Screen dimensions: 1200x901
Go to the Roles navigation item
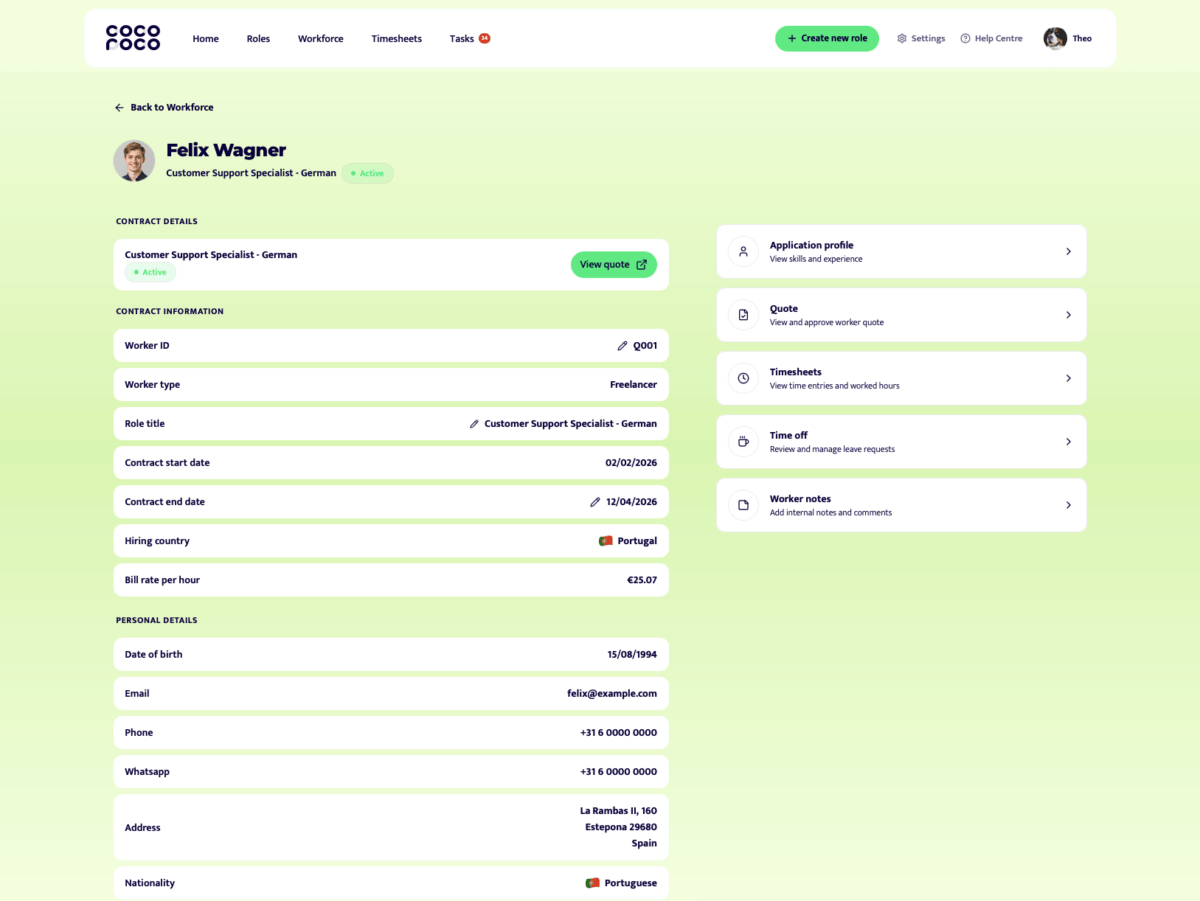[258, 39]
